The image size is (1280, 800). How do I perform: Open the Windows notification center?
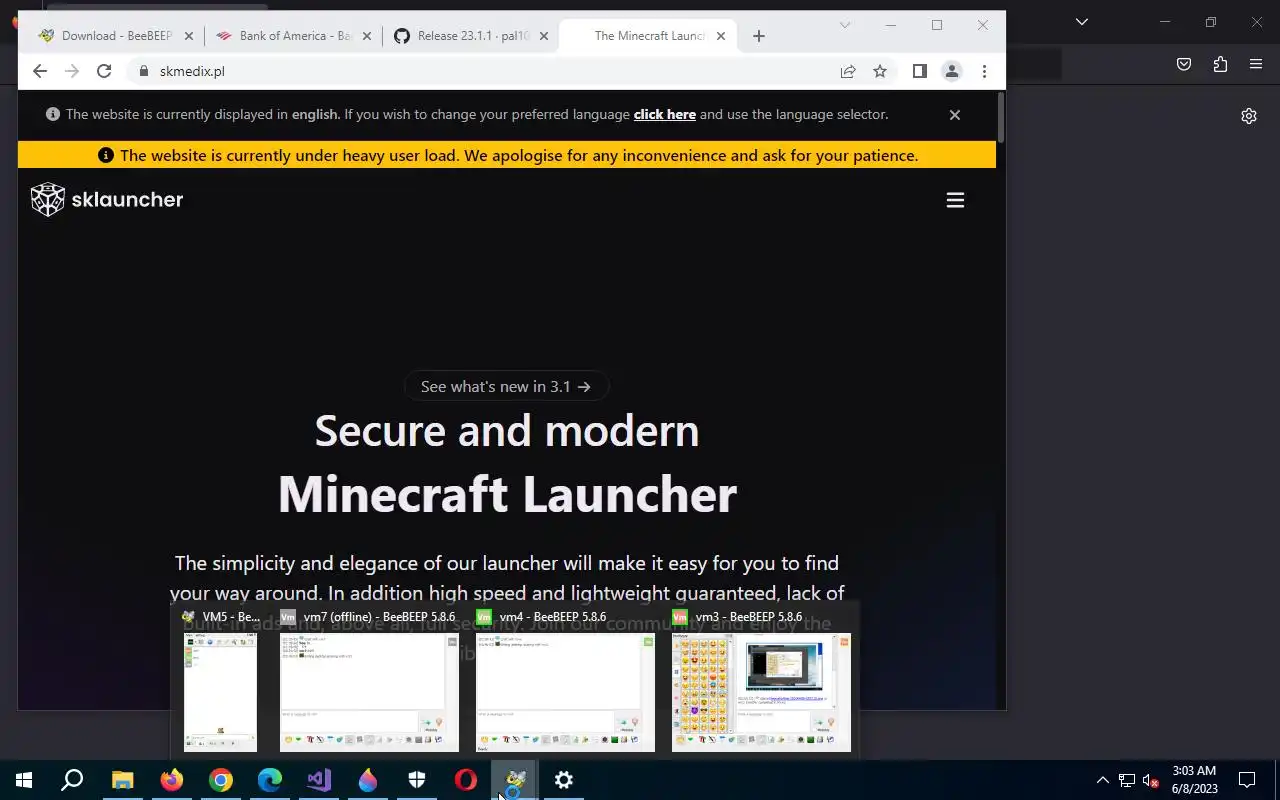pos(1247,780)
